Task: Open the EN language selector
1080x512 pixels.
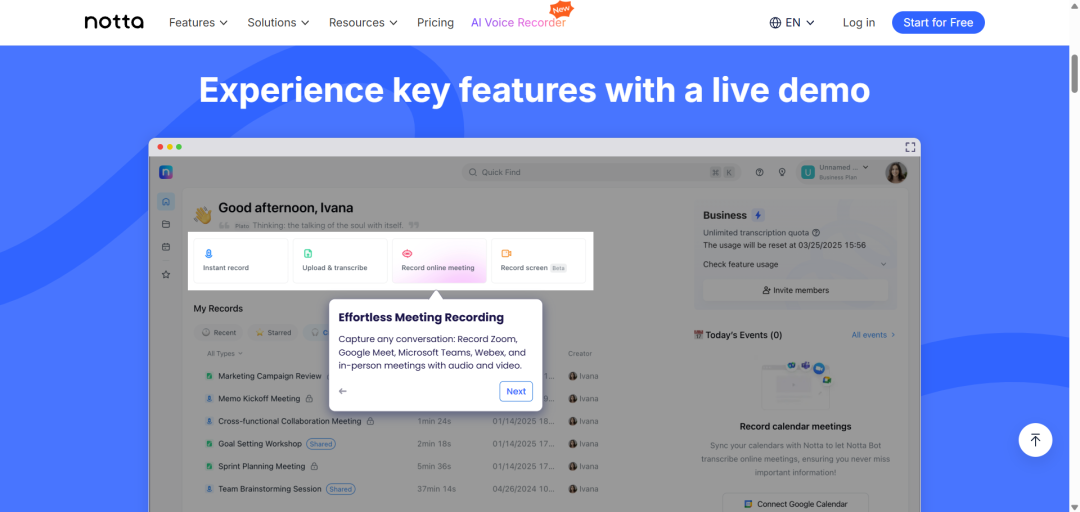Action: 792,23
